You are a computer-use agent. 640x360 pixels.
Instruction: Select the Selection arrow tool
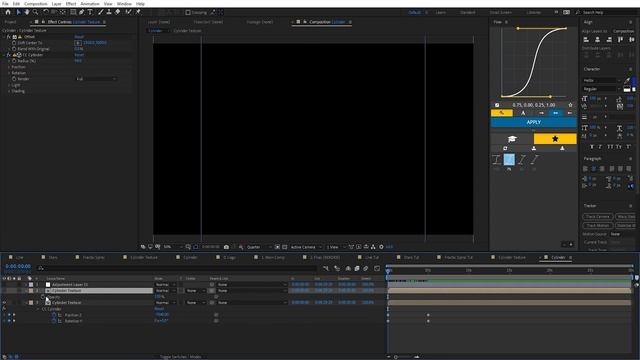click(18, 12)
